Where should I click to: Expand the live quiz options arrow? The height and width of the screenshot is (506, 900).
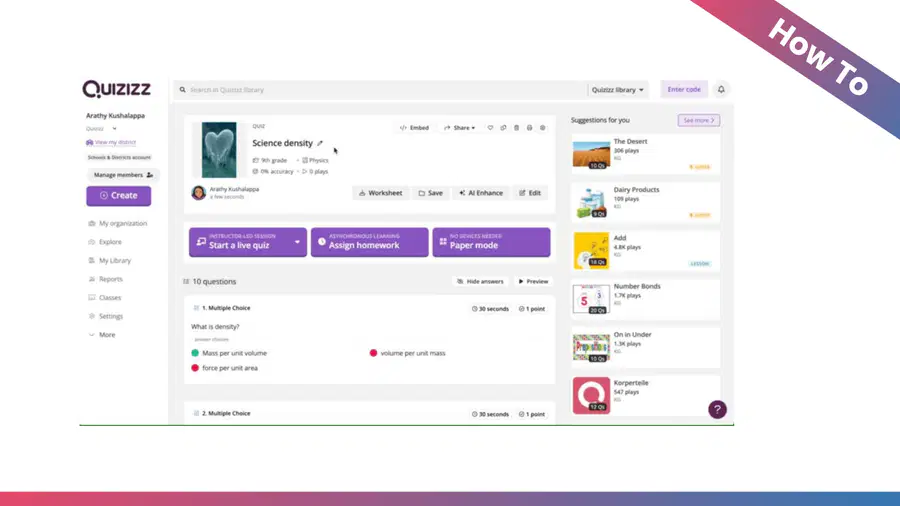click(x=297, y=242)
